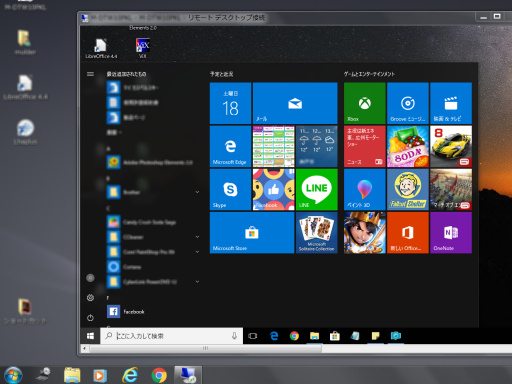Open Windows Media Player on host taskbar

point(99,376)
